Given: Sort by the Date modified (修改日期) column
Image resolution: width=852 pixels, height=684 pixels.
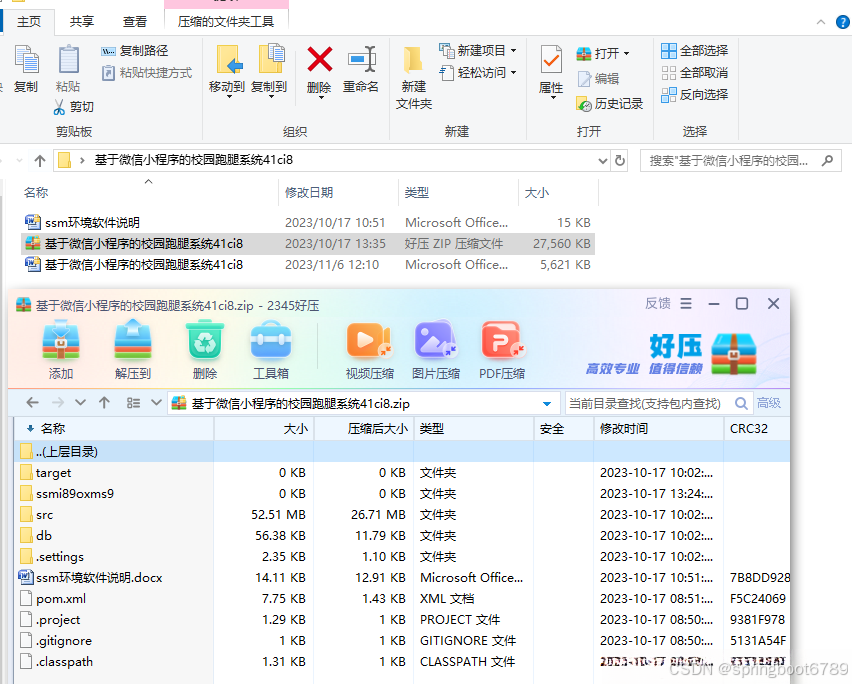Looking at the screenshot, I should coord(309,192).
